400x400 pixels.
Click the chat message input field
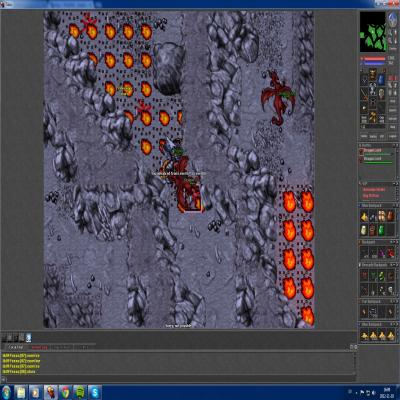click(x=180, y=379)
